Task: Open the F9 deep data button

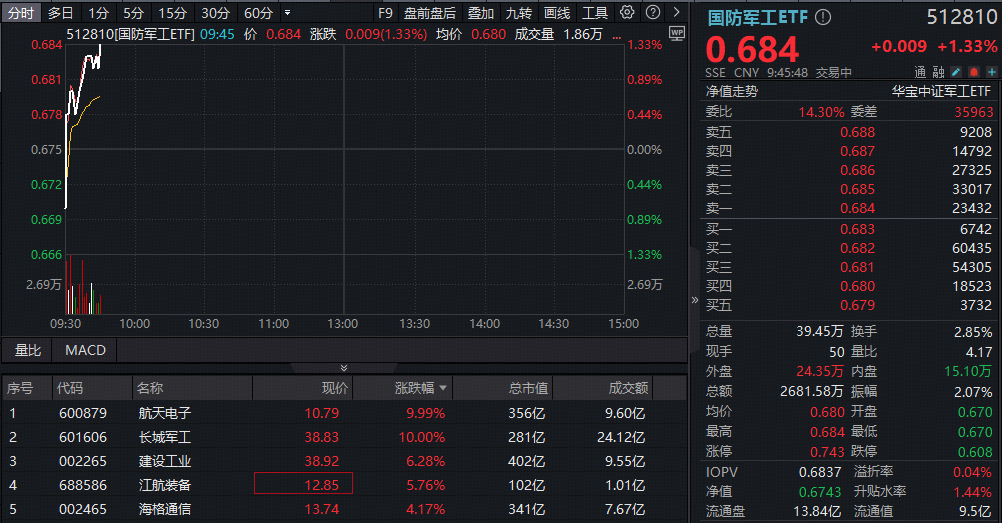Action: (x=385, y=13)
